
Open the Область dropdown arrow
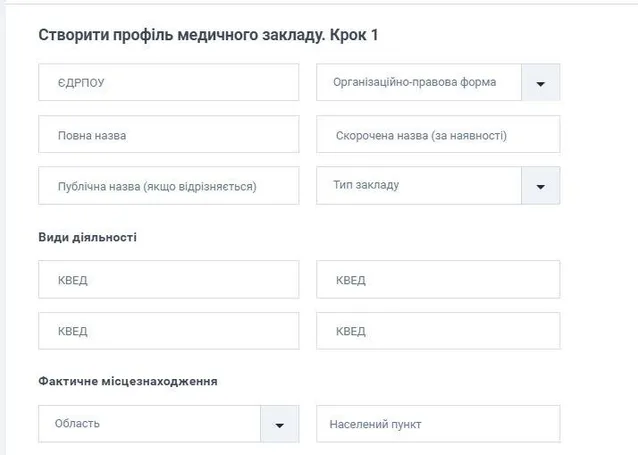pos(279,424)
